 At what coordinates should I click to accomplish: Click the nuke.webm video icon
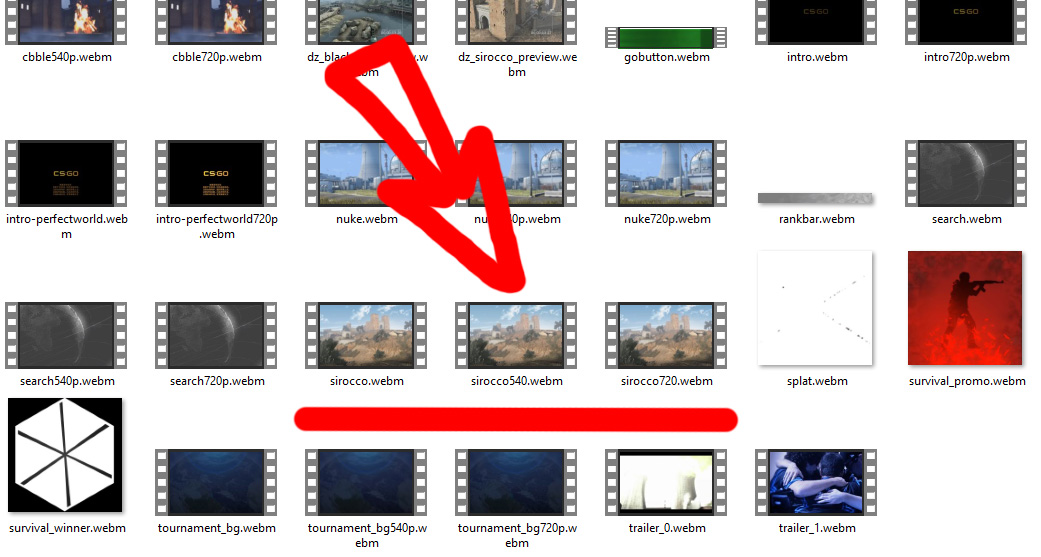[366, 173]
